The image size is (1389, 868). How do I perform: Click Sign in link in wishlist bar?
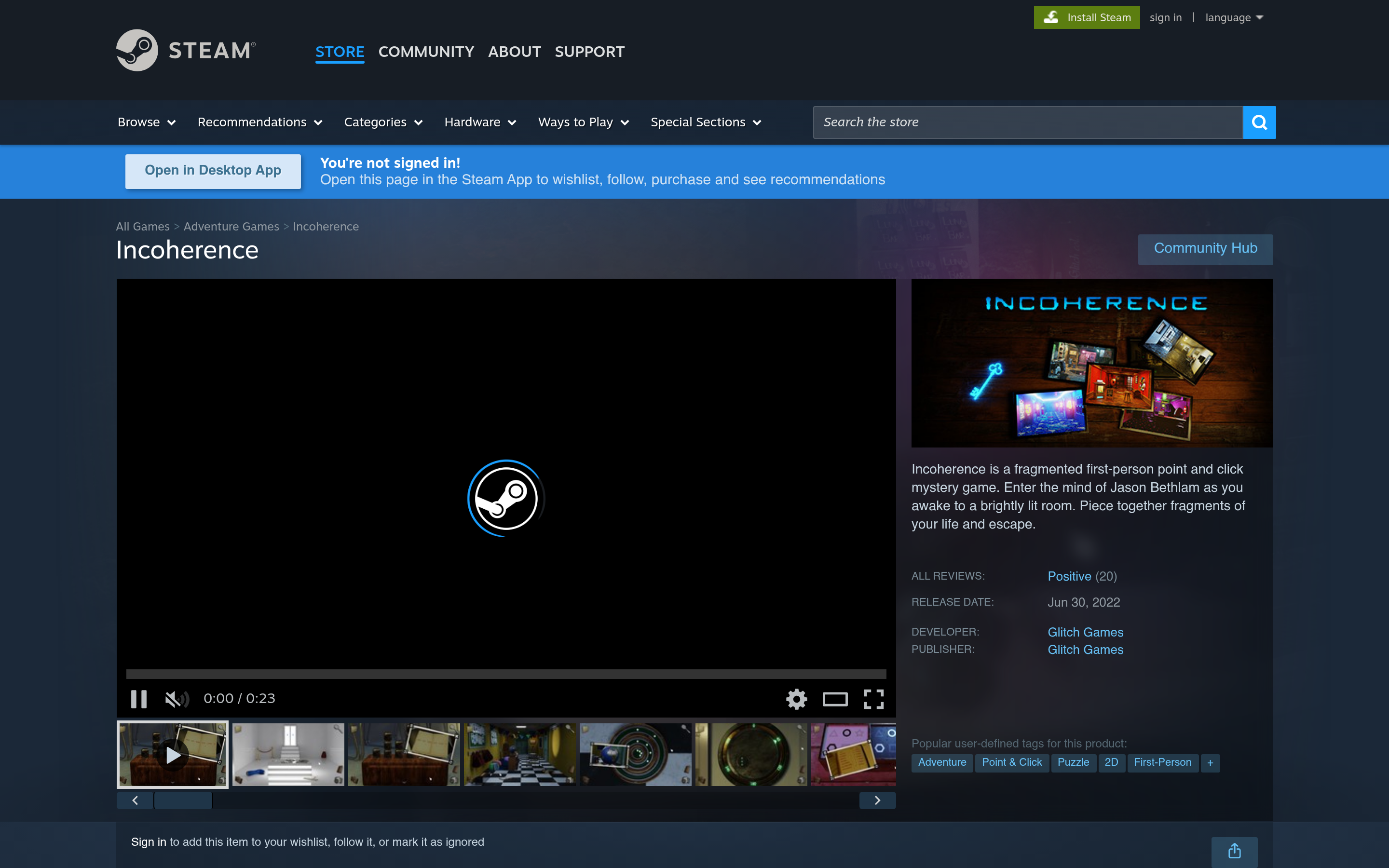pos(148,842)
